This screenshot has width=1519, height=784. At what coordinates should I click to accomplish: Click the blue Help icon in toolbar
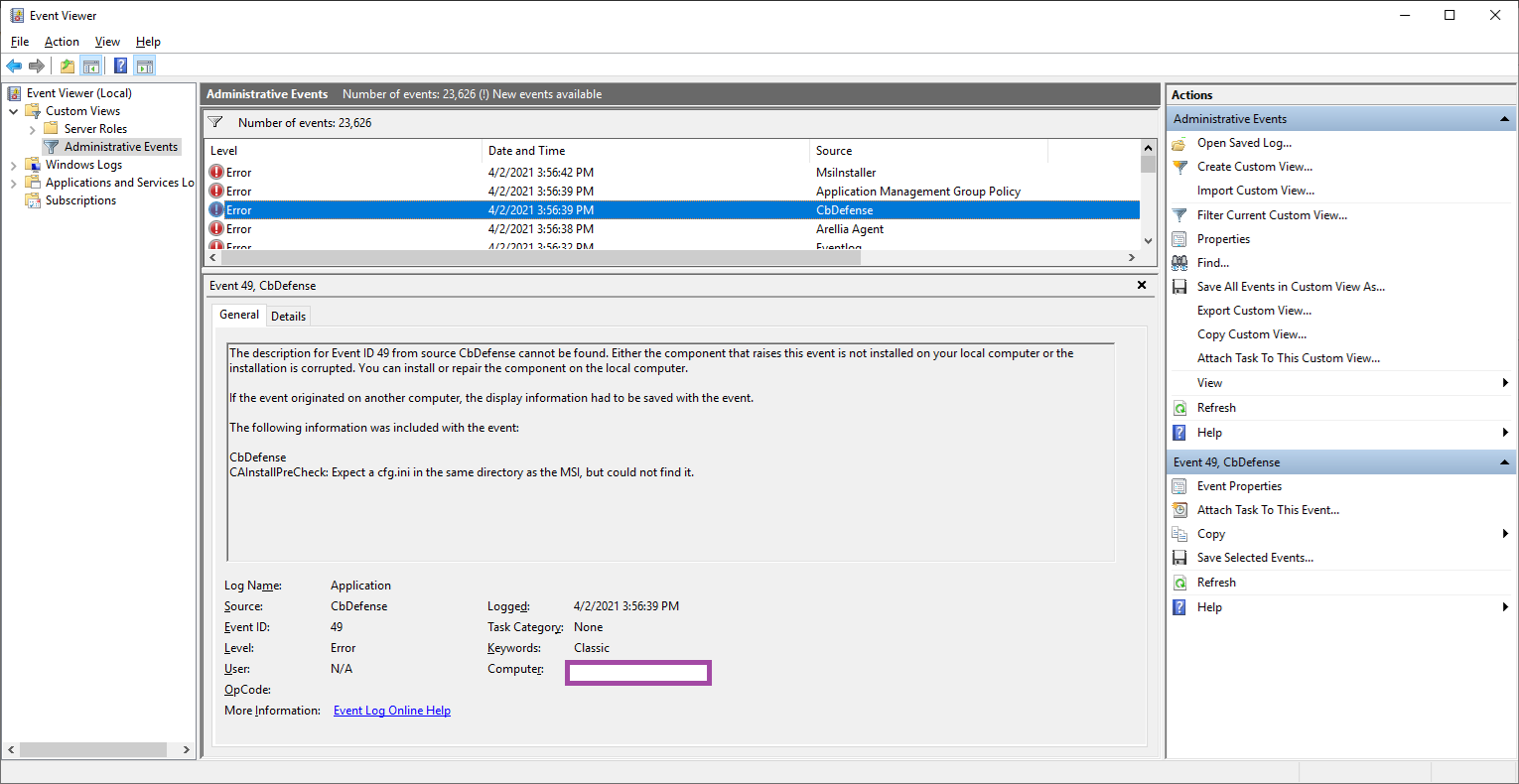click(x=120, y=66)
